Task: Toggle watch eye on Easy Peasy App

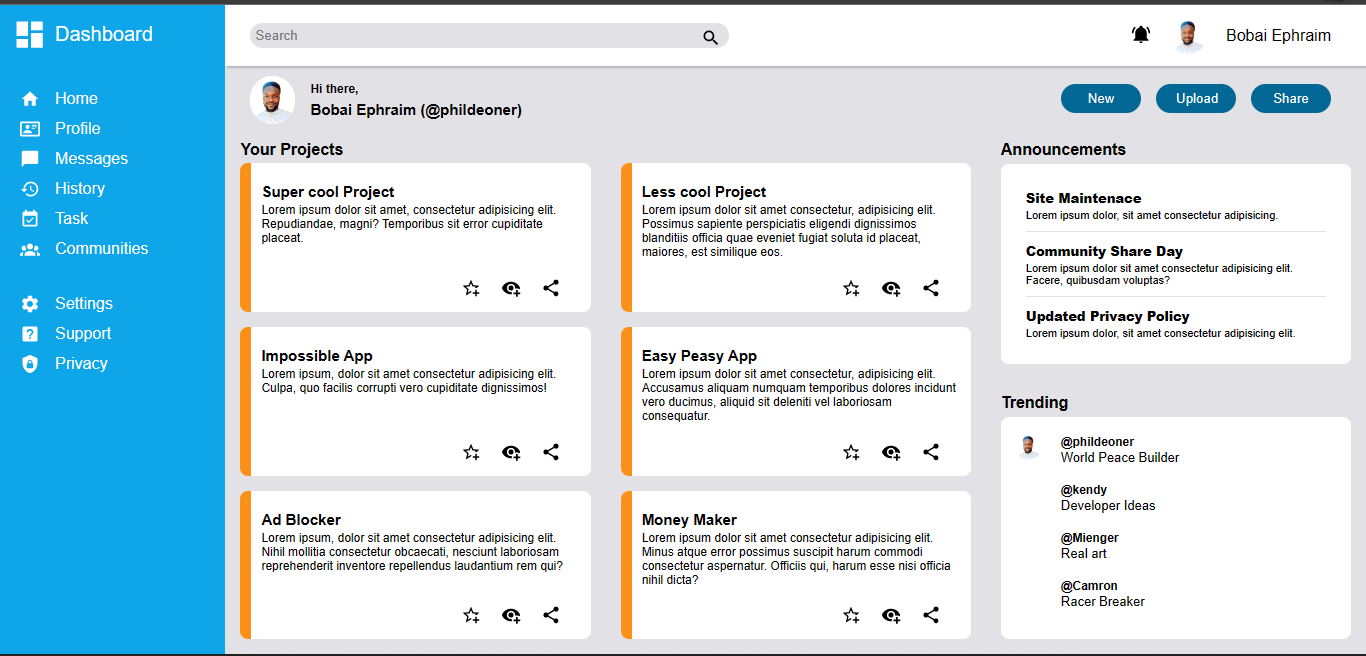Action: (891, 452)
